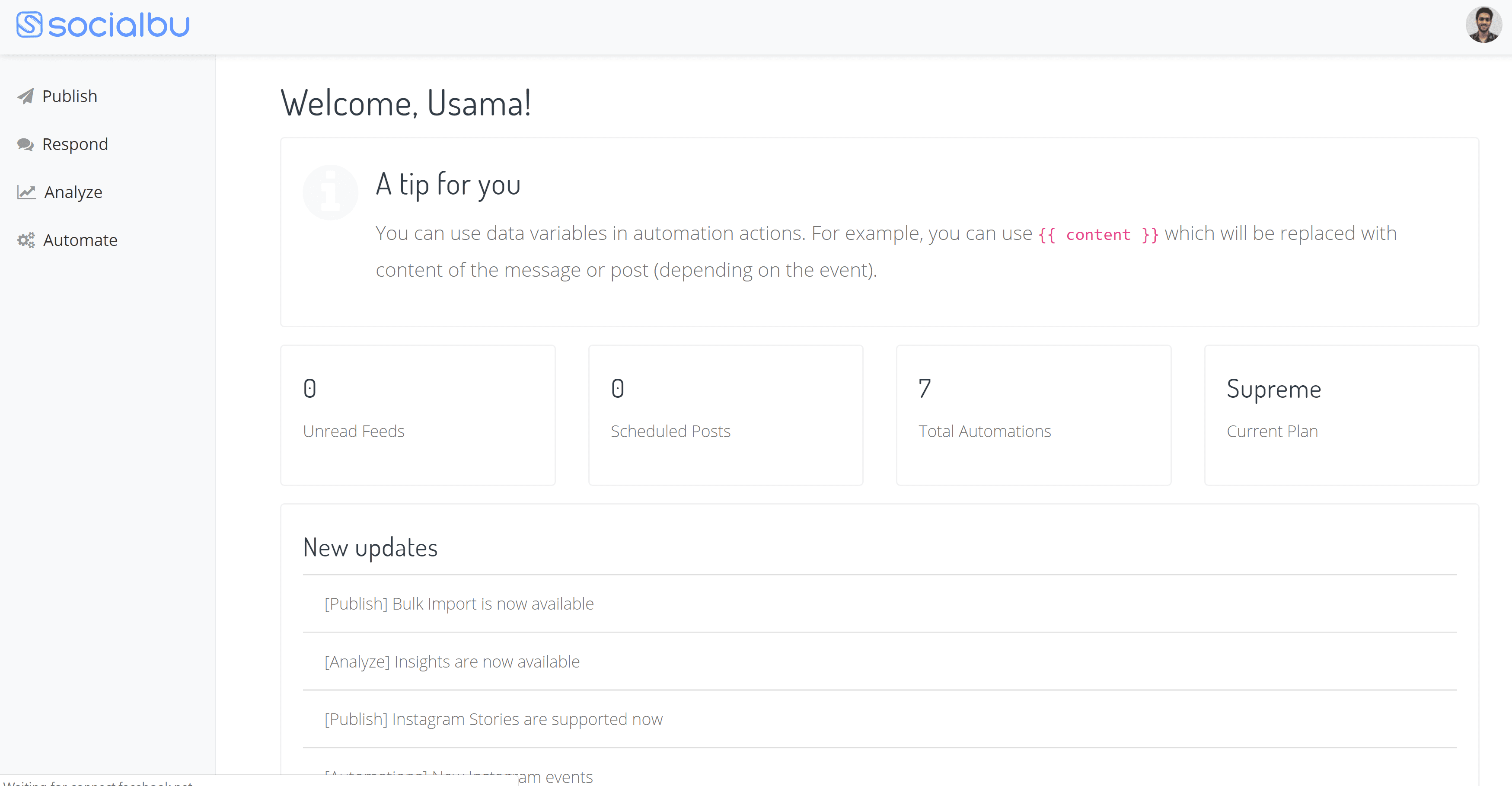Image resolution: width=1512 pixels, height=786 pixels.
Task: Open the Insights are now available update
Action: click(452, 661)
